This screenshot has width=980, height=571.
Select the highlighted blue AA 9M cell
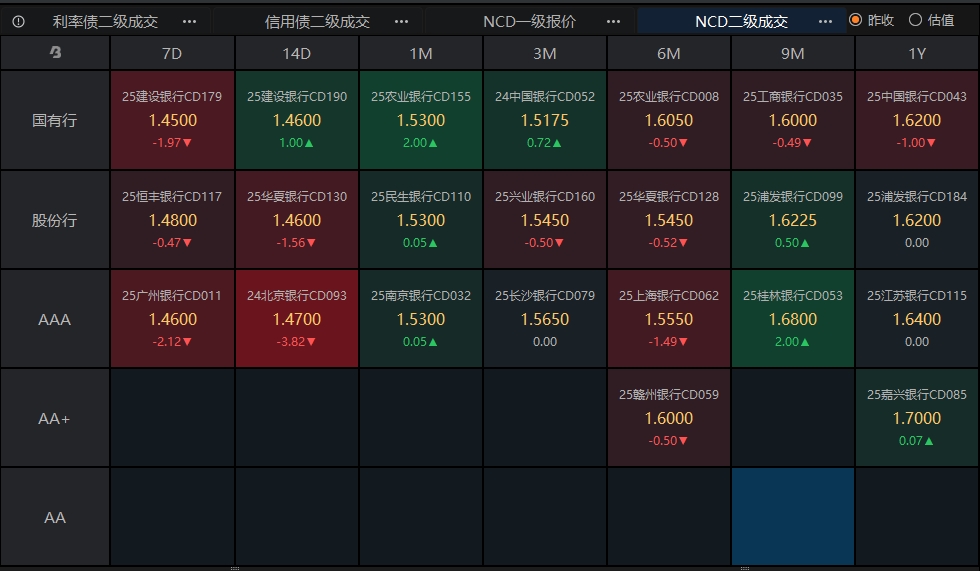point(792,517)
